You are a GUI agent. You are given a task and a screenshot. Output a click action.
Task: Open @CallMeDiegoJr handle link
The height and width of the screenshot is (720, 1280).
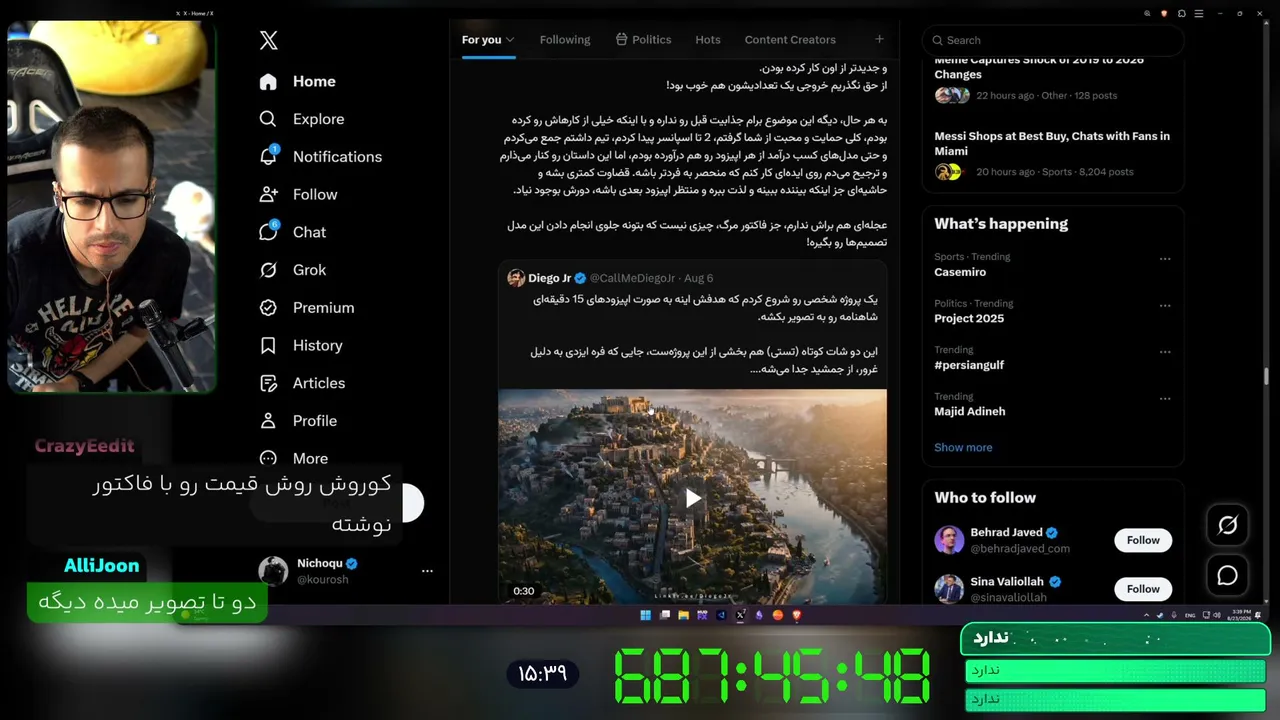(632, 278)
